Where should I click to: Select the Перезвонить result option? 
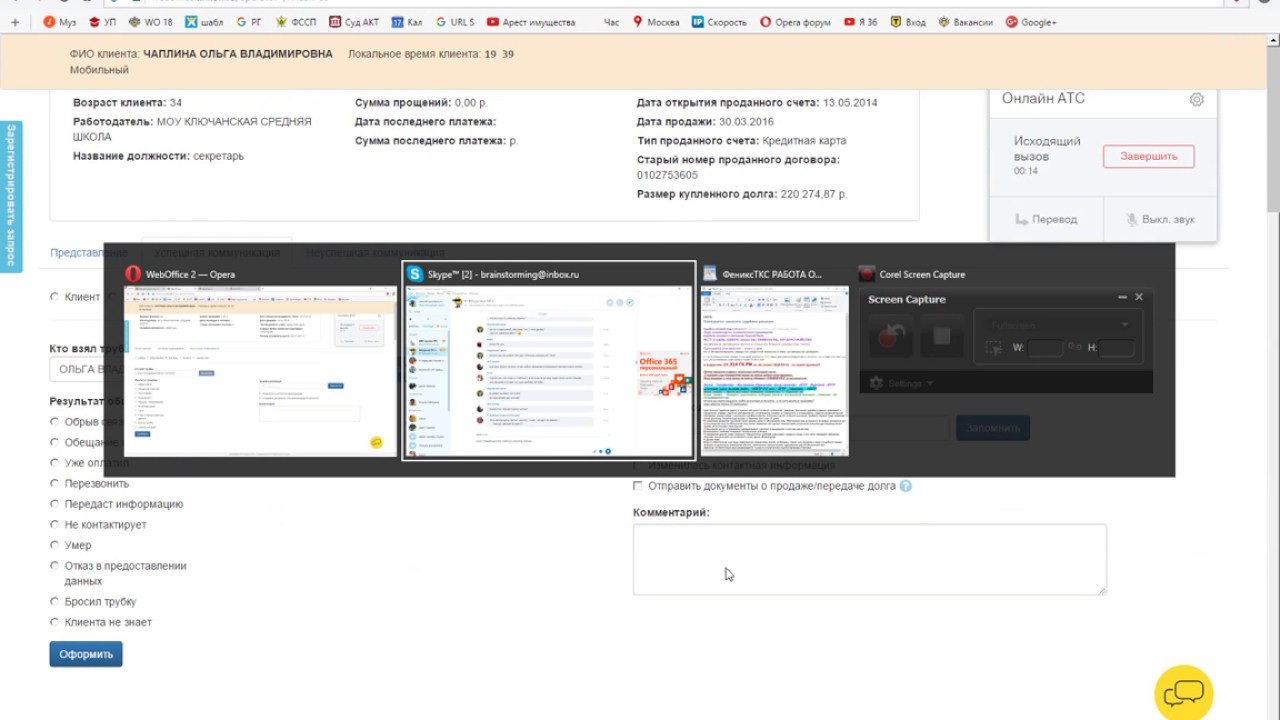(x=55, y=484)
